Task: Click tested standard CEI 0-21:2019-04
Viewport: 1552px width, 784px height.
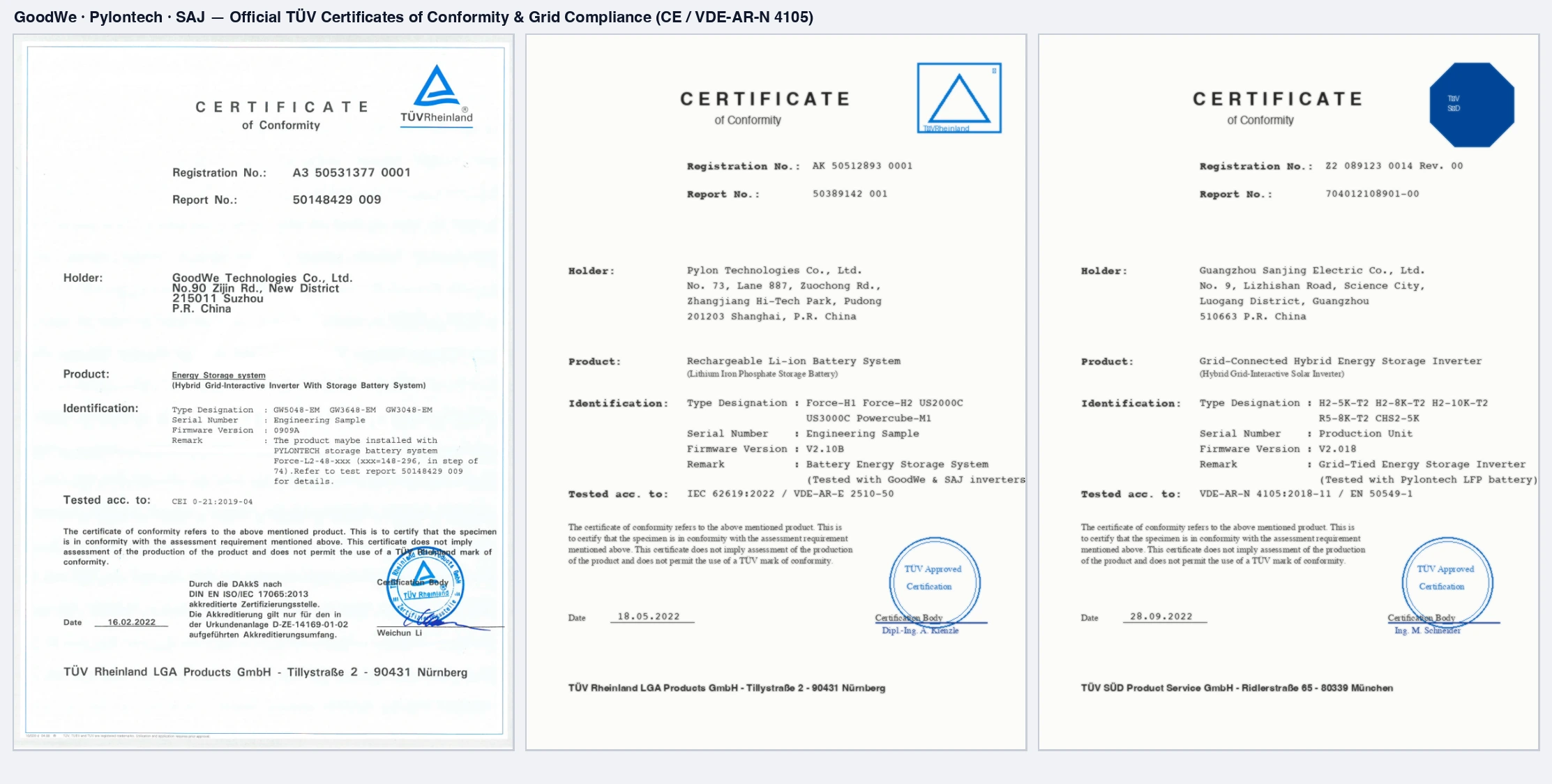Action: point(212,502)
